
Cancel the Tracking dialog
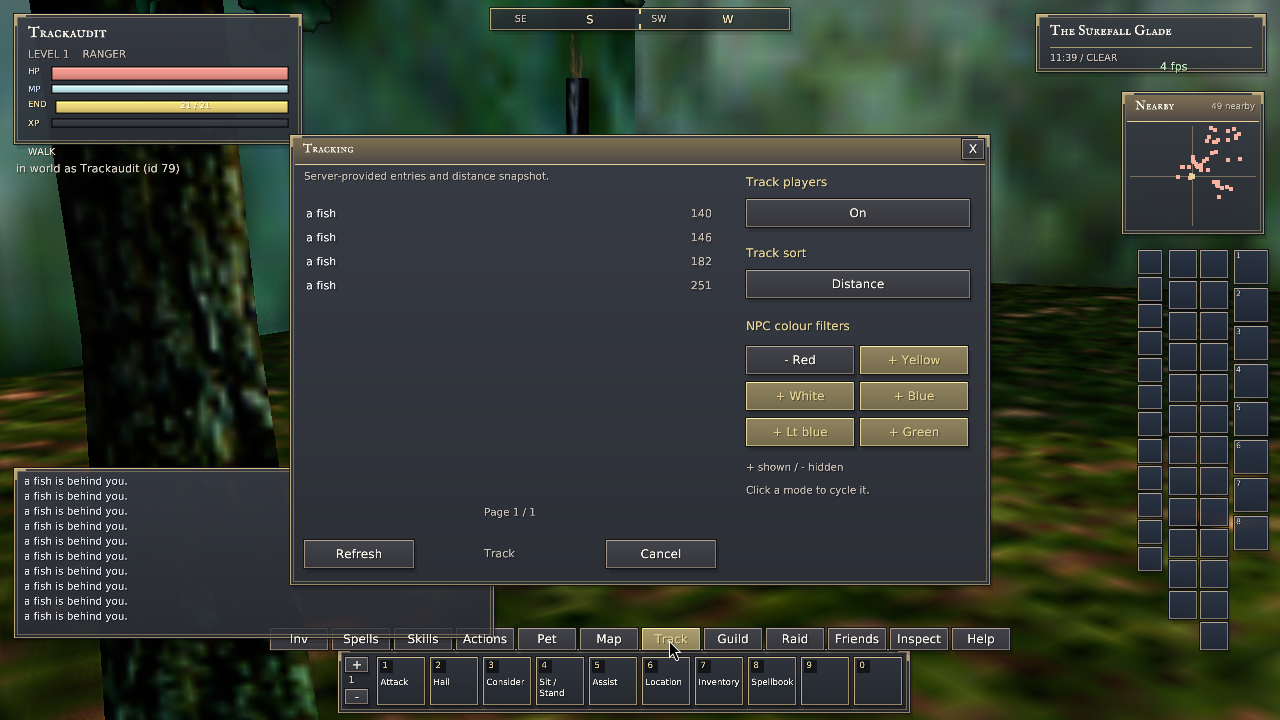661,554
